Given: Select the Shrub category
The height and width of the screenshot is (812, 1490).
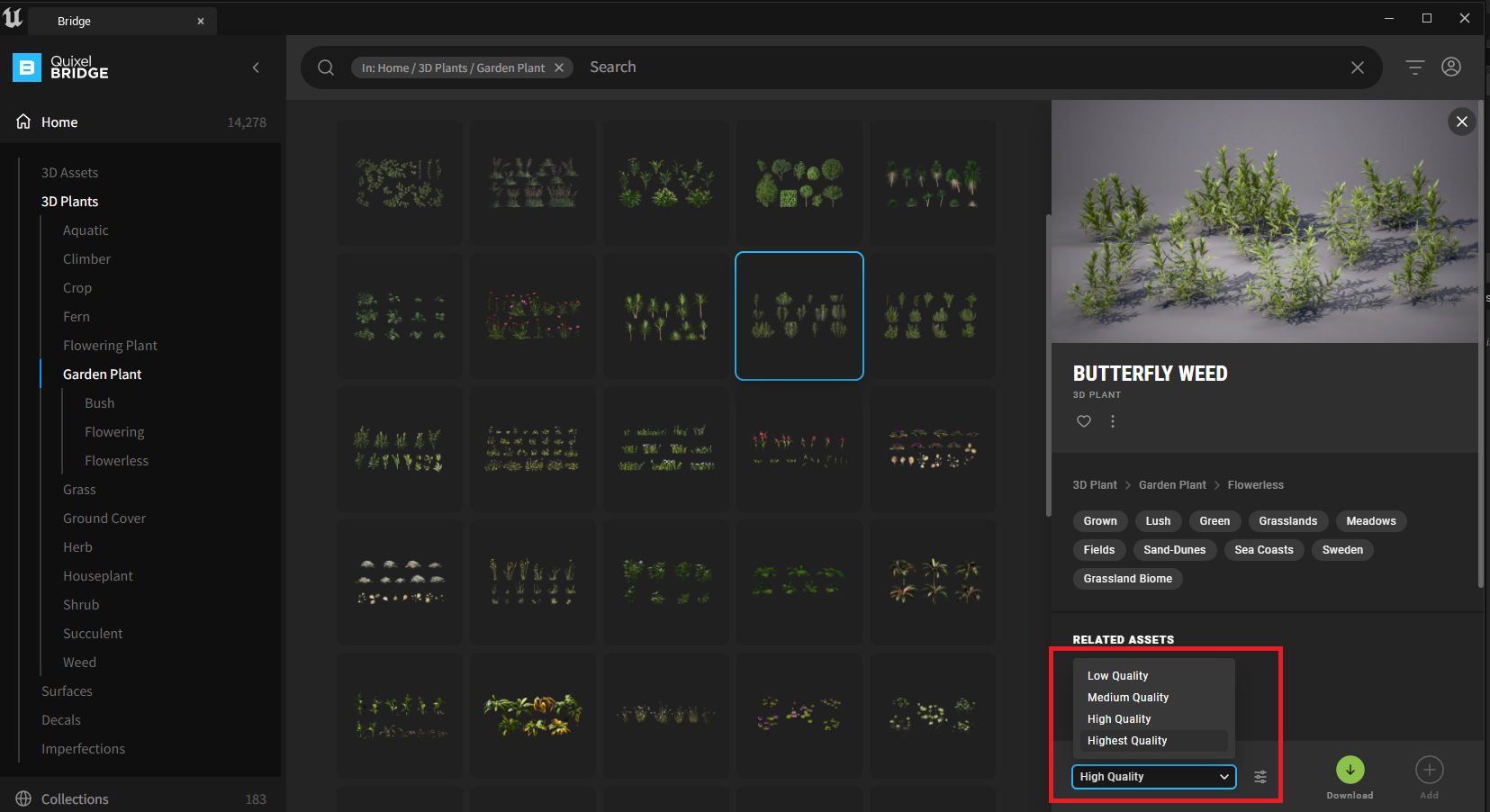Looking at the screenshot, I should [81, 605].
